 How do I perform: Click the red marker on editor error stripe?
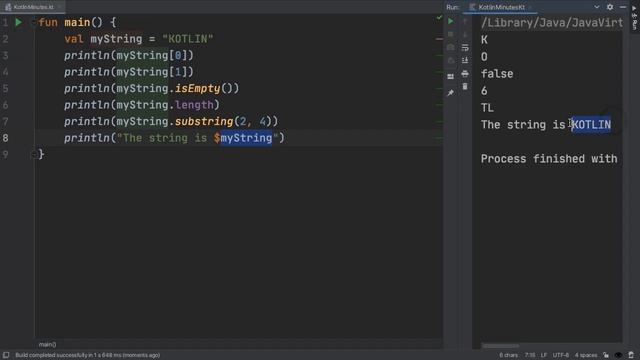tap(439, 39)
